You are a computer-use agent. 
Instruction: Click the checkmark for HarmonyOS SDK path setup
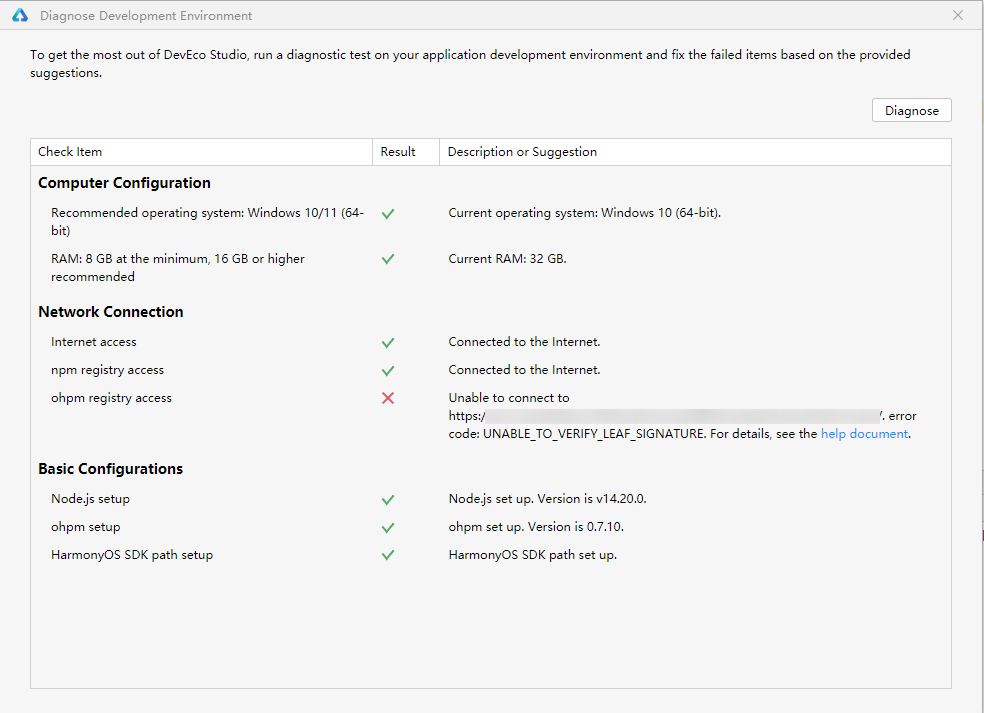click(x=387, y=555)
